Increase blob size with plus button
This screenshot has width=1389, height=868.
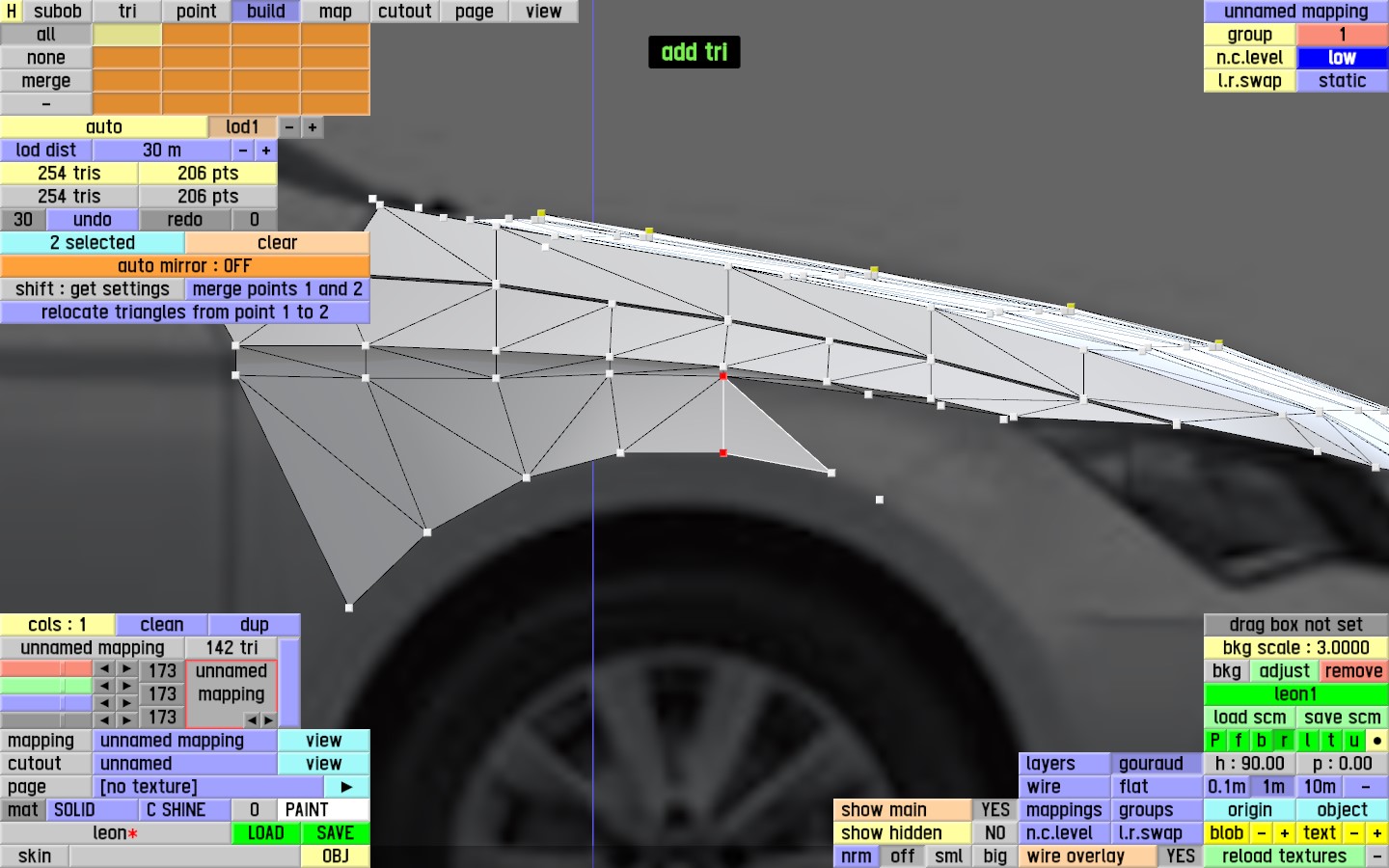1285,833
